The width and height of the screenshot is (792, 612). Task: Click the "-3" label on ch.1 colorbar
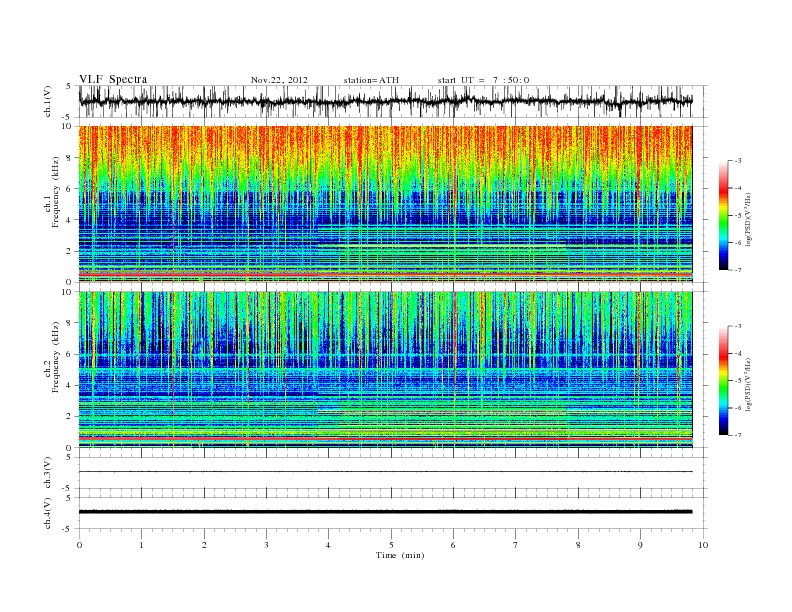point(738,161)
